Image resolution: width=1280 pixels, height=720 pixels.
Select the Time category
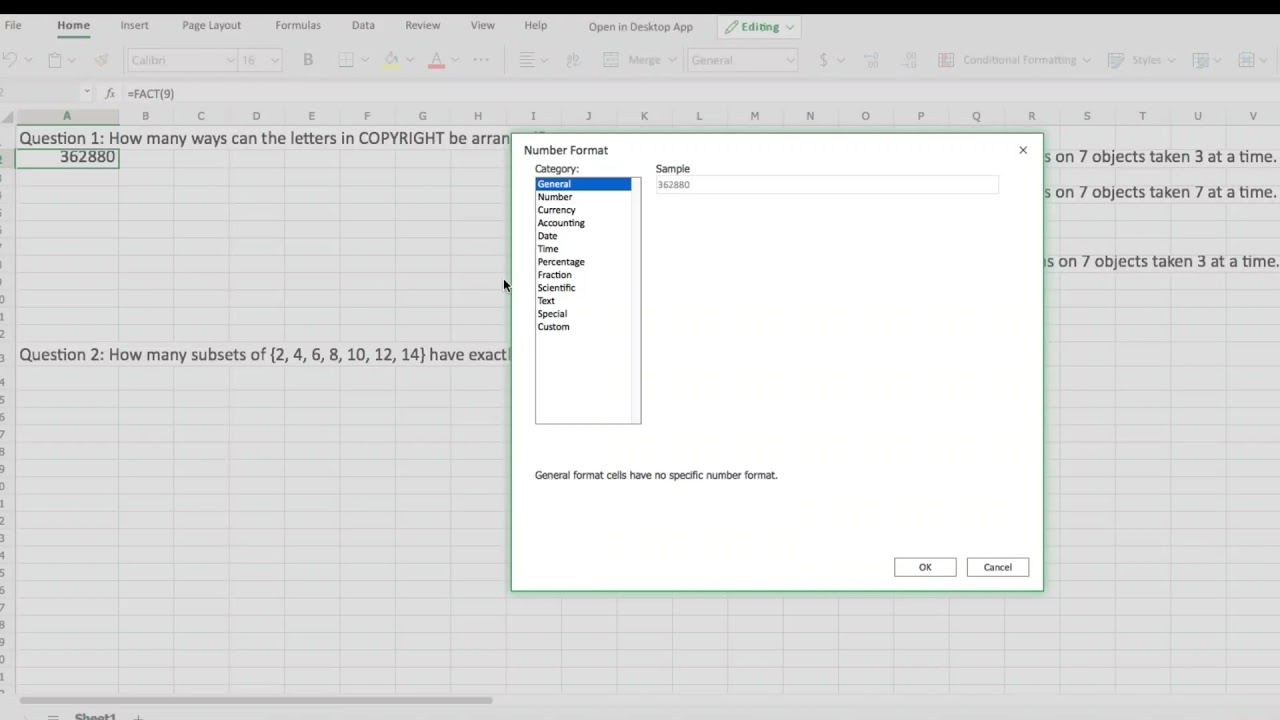coord(583,249)
